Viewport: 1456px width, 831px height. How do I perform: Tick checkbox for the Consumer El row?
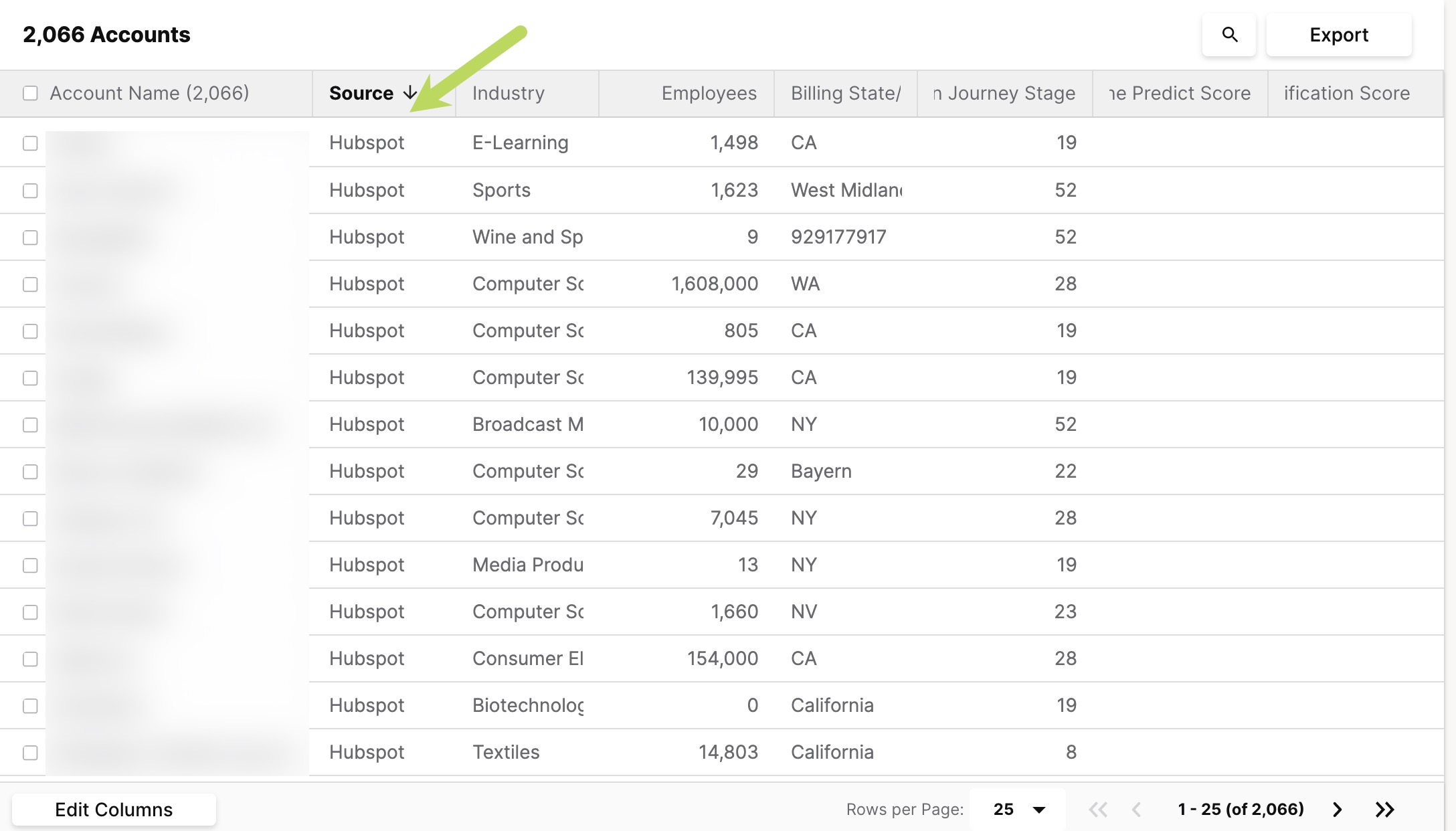30,659
